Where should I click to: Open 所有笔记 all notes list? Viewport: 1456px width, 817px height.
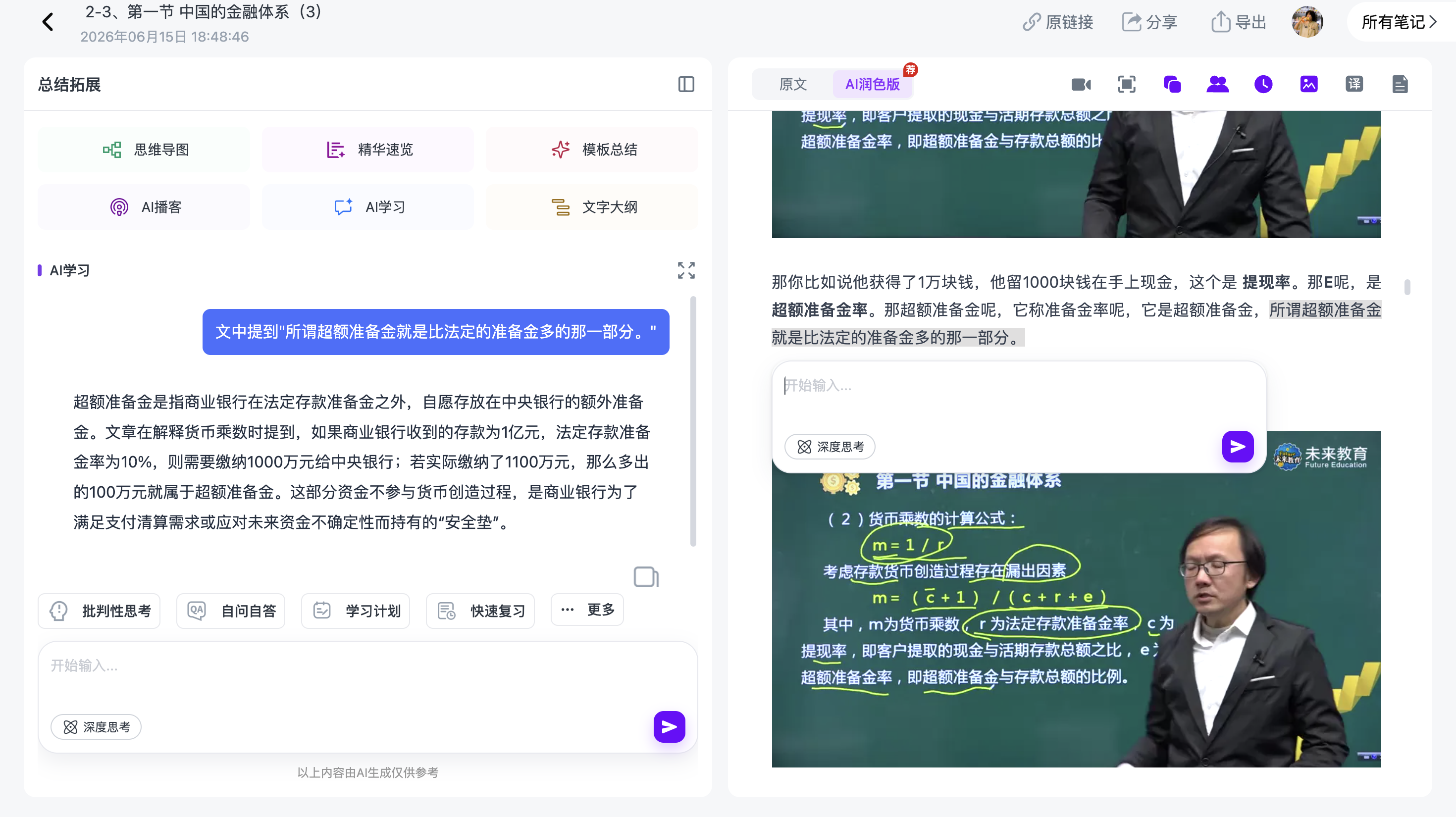[1399, 22]
